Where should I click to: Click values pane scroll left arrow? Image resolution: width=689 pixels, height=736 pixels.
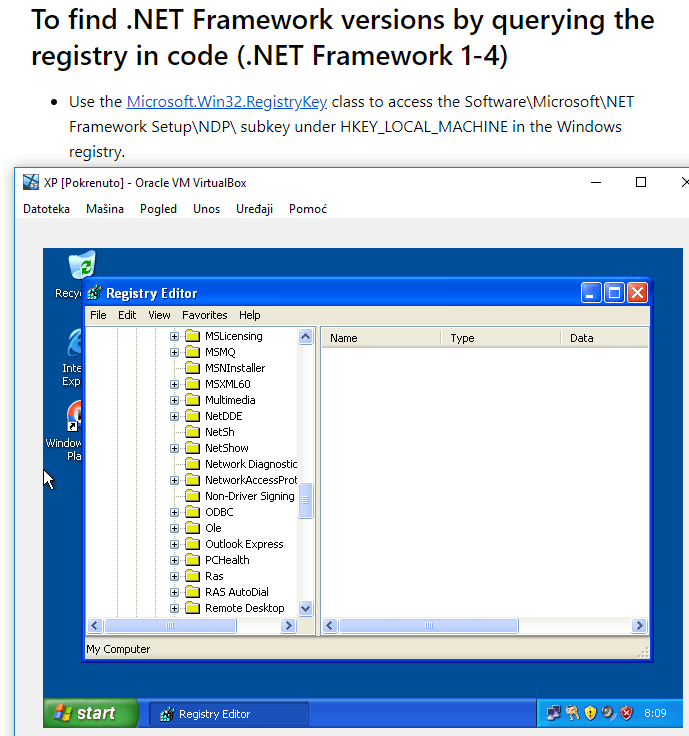pos(330,626)
